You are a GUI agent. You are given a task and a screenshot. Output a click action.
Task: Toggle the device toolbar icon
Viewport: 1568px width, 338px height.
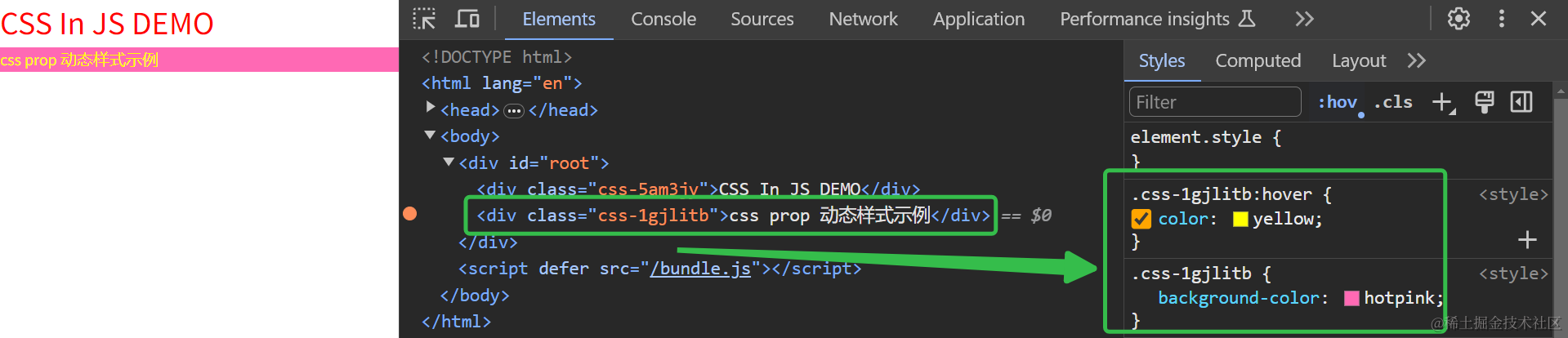467,19
